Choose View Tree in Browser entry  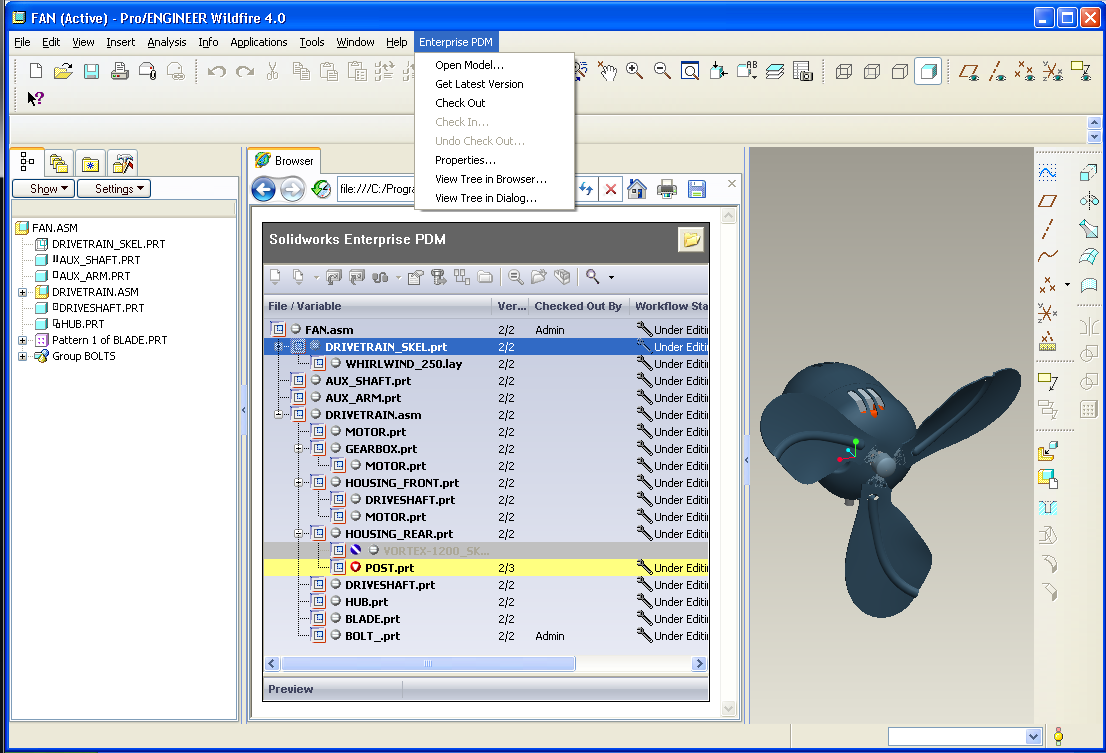coord(491,179)
